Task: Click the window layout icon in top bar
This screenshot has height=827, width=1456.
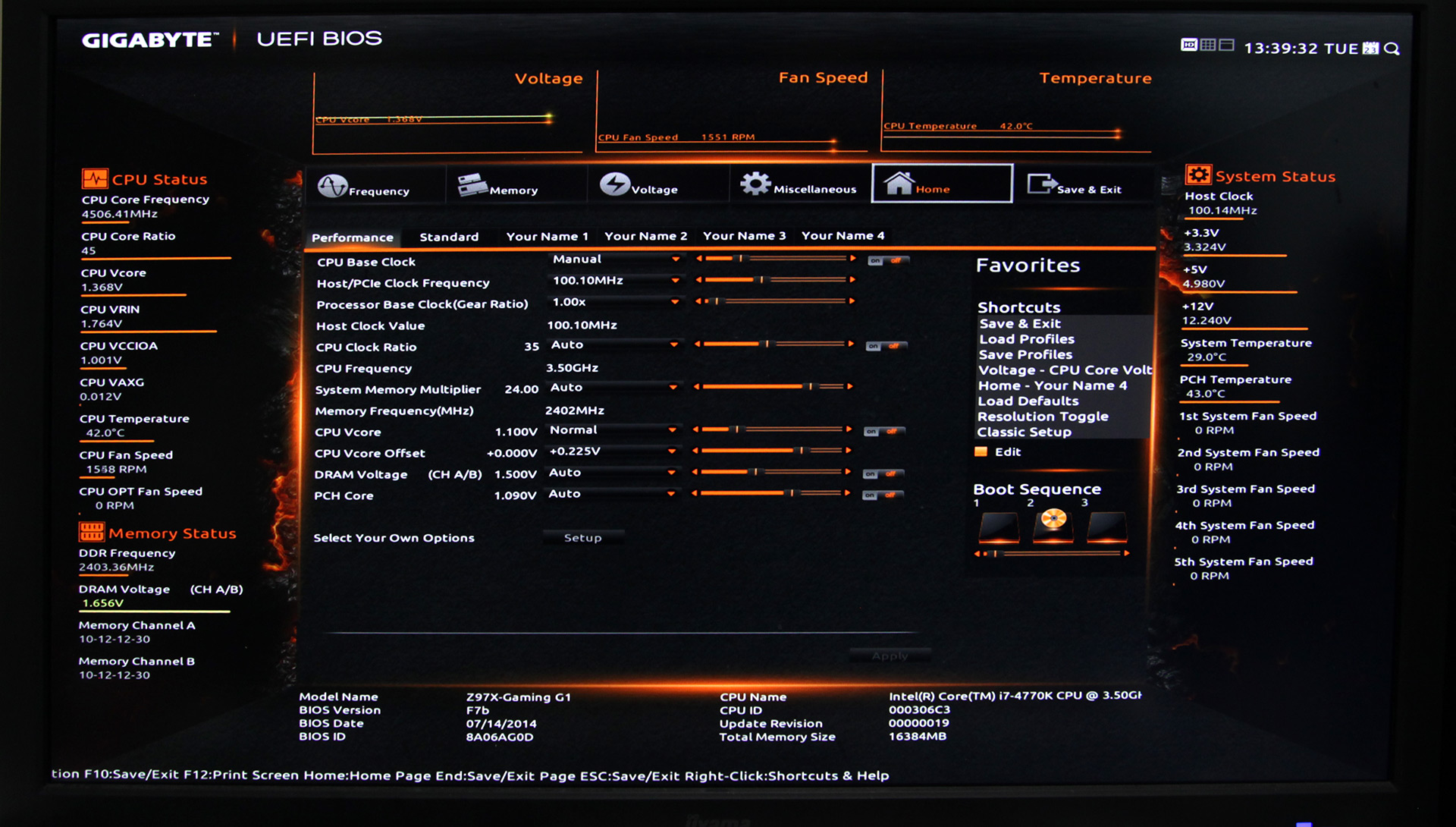Action: pyautogui.click(x=1226, y=45)
